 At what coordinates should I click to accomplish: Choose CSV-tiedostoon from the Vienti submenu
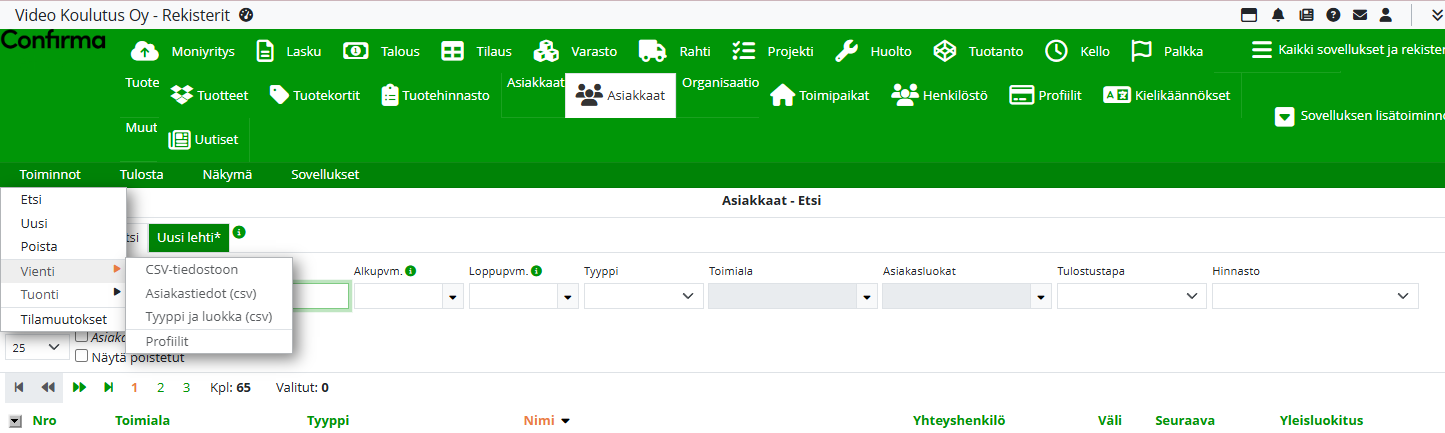coord(191,269)
